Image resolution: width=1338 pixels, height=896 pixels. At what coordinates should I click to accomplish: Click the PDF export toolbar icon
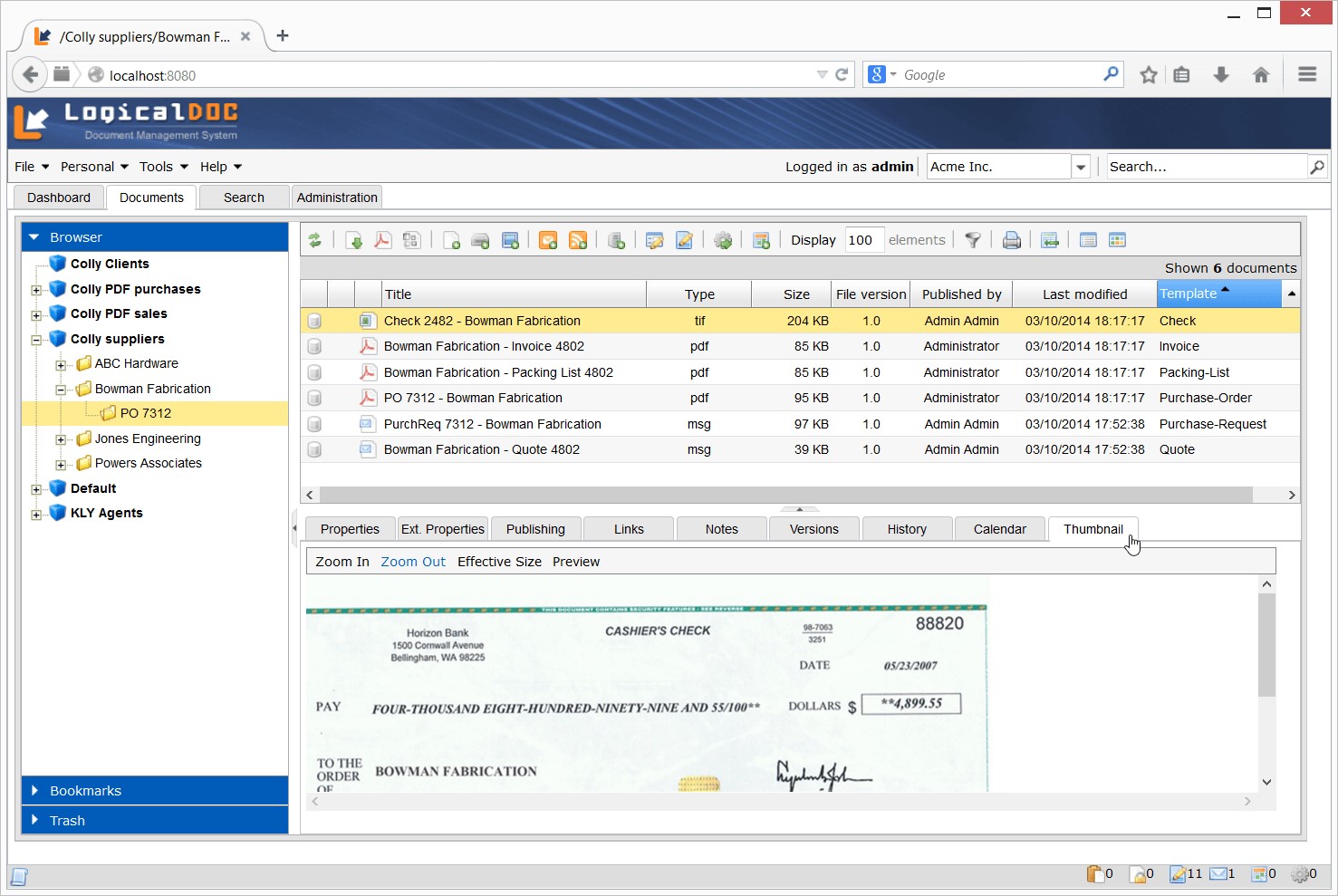[383, 240]
